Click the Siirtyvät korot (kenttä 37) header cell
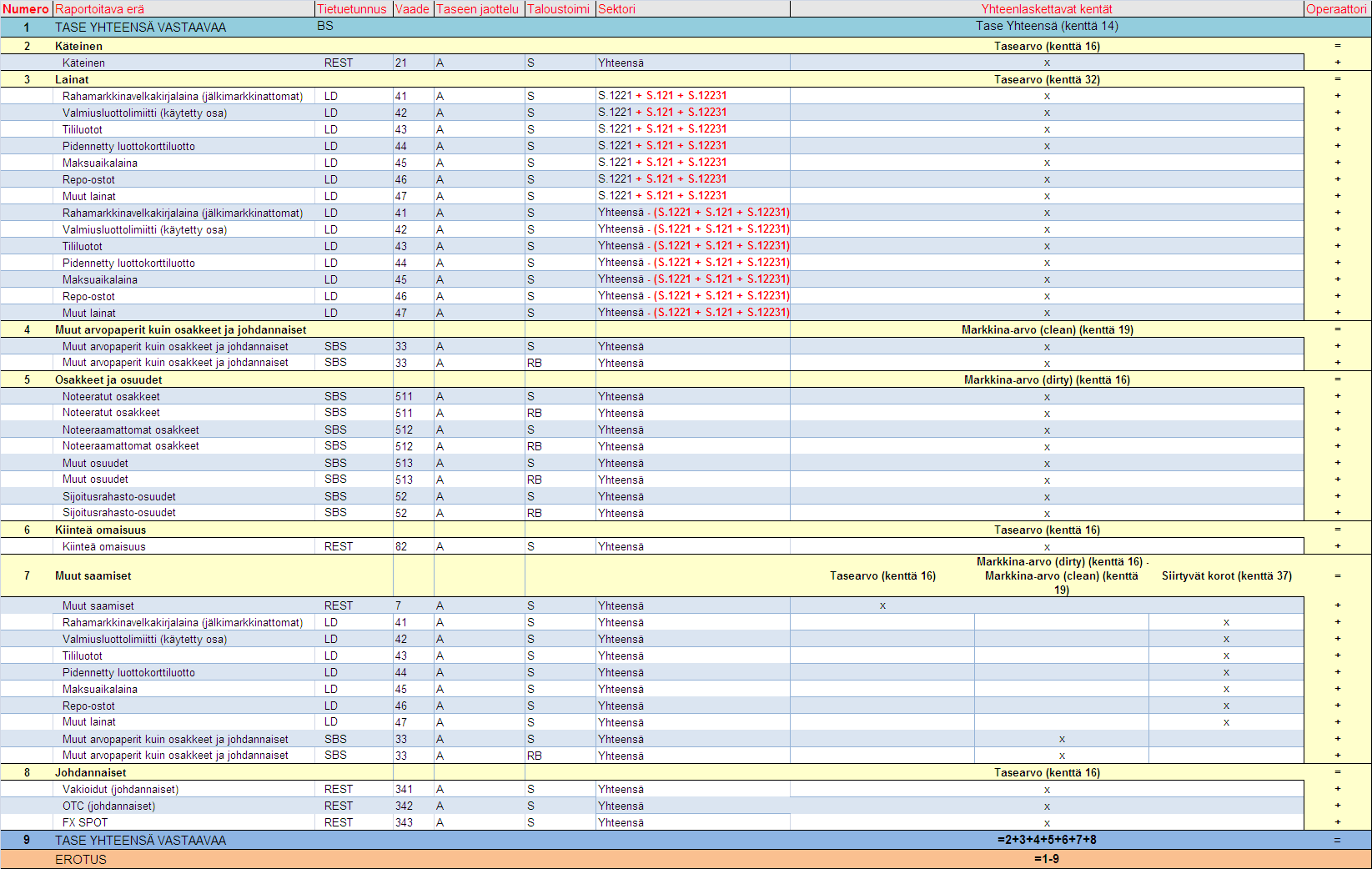Screen dimensions: 1372x869 1226,575
